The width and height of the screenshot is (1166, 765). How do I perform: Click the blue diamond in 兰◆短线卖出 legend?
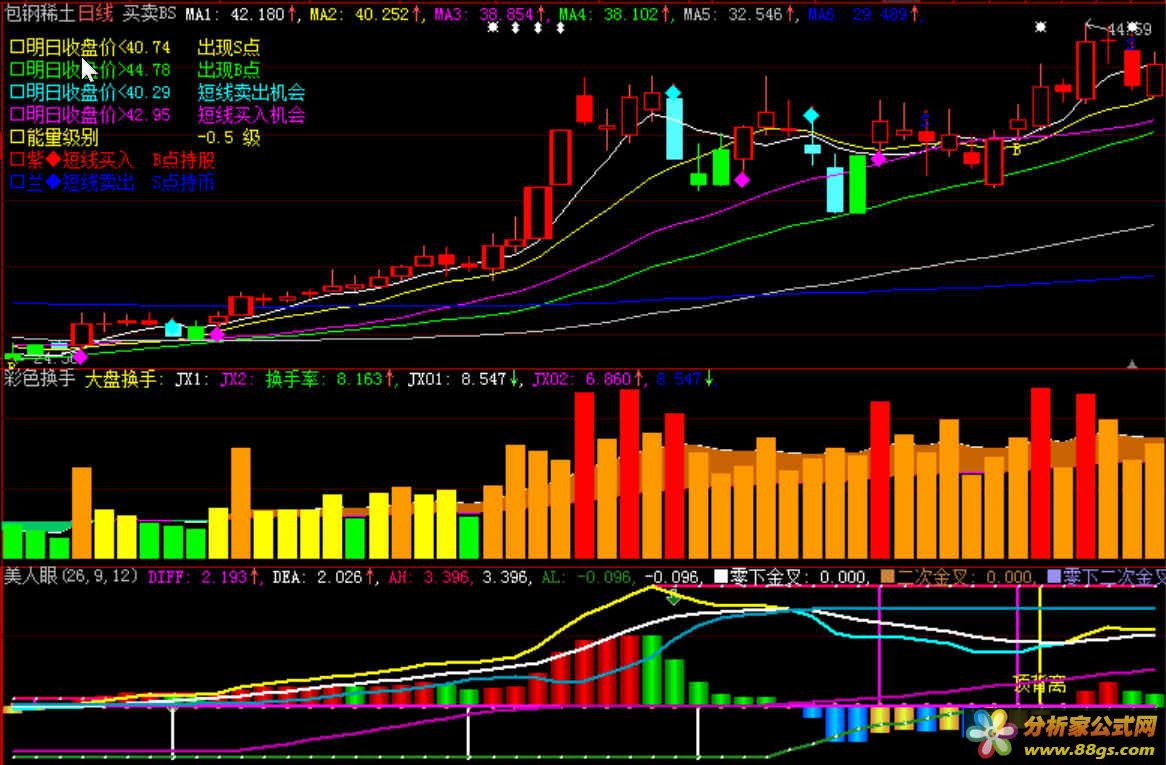tap(53, 182)
